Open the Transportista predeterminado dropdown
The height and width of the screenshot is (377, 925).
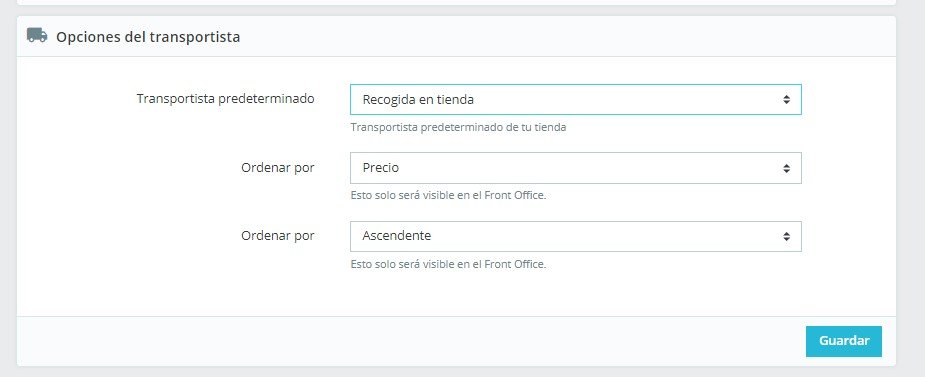575,100
